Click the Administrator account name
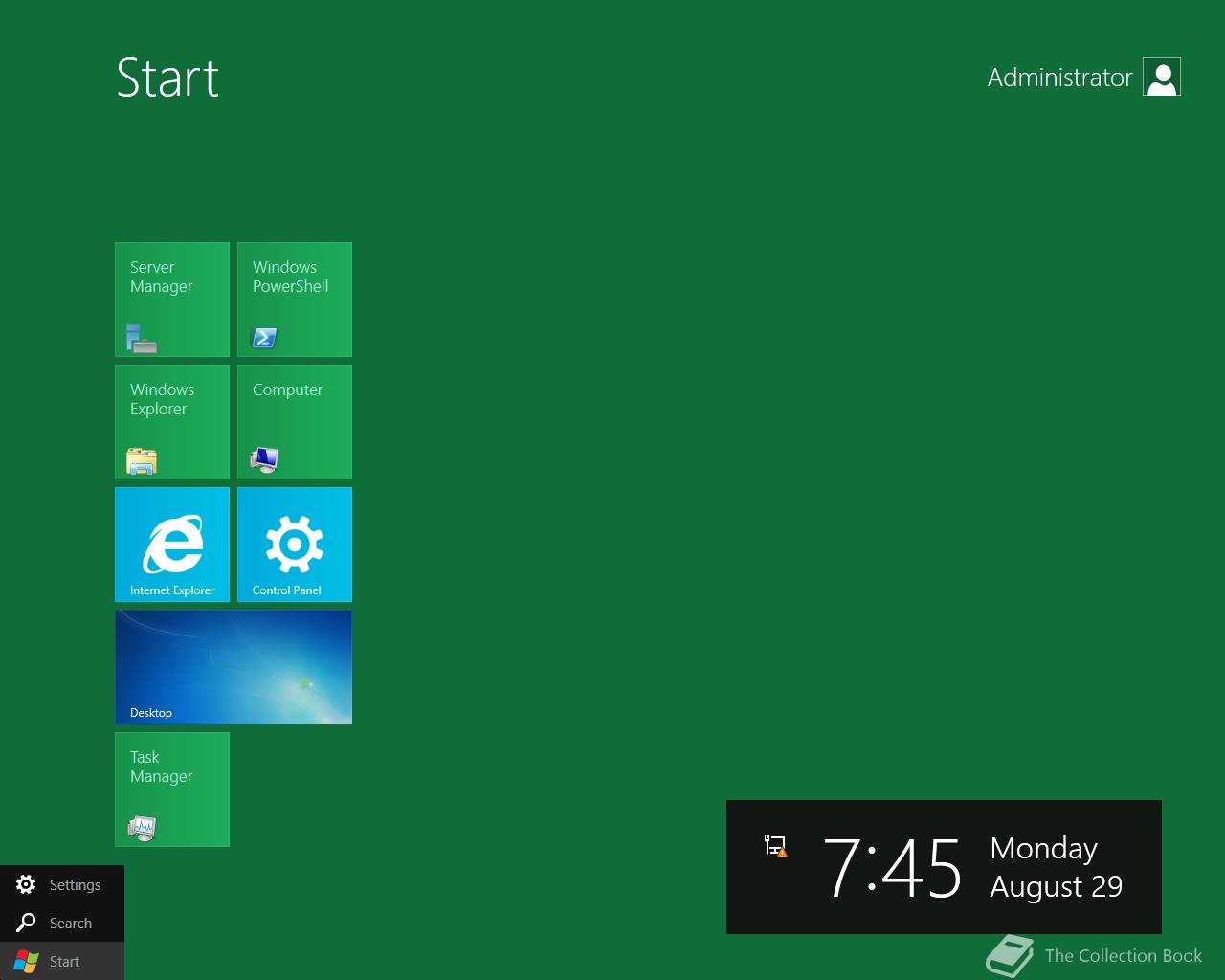Screen dimensions: 1225x980 coord(1059,78)
